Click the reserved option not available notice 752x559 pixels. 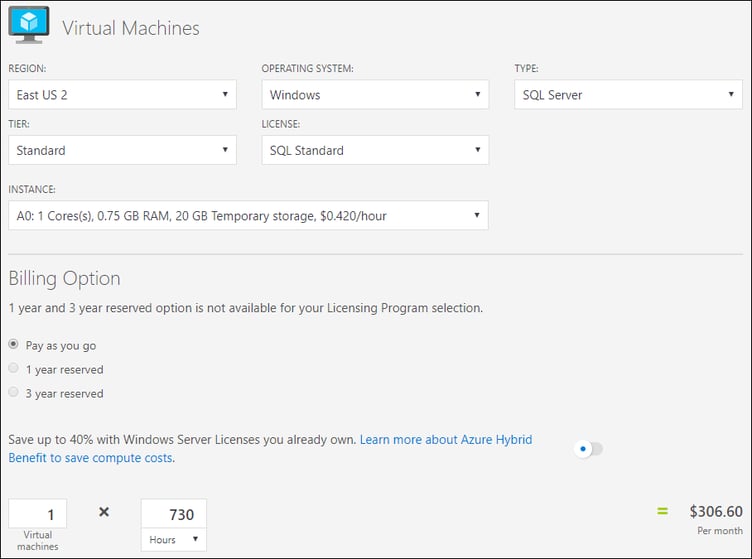point(246,308)
